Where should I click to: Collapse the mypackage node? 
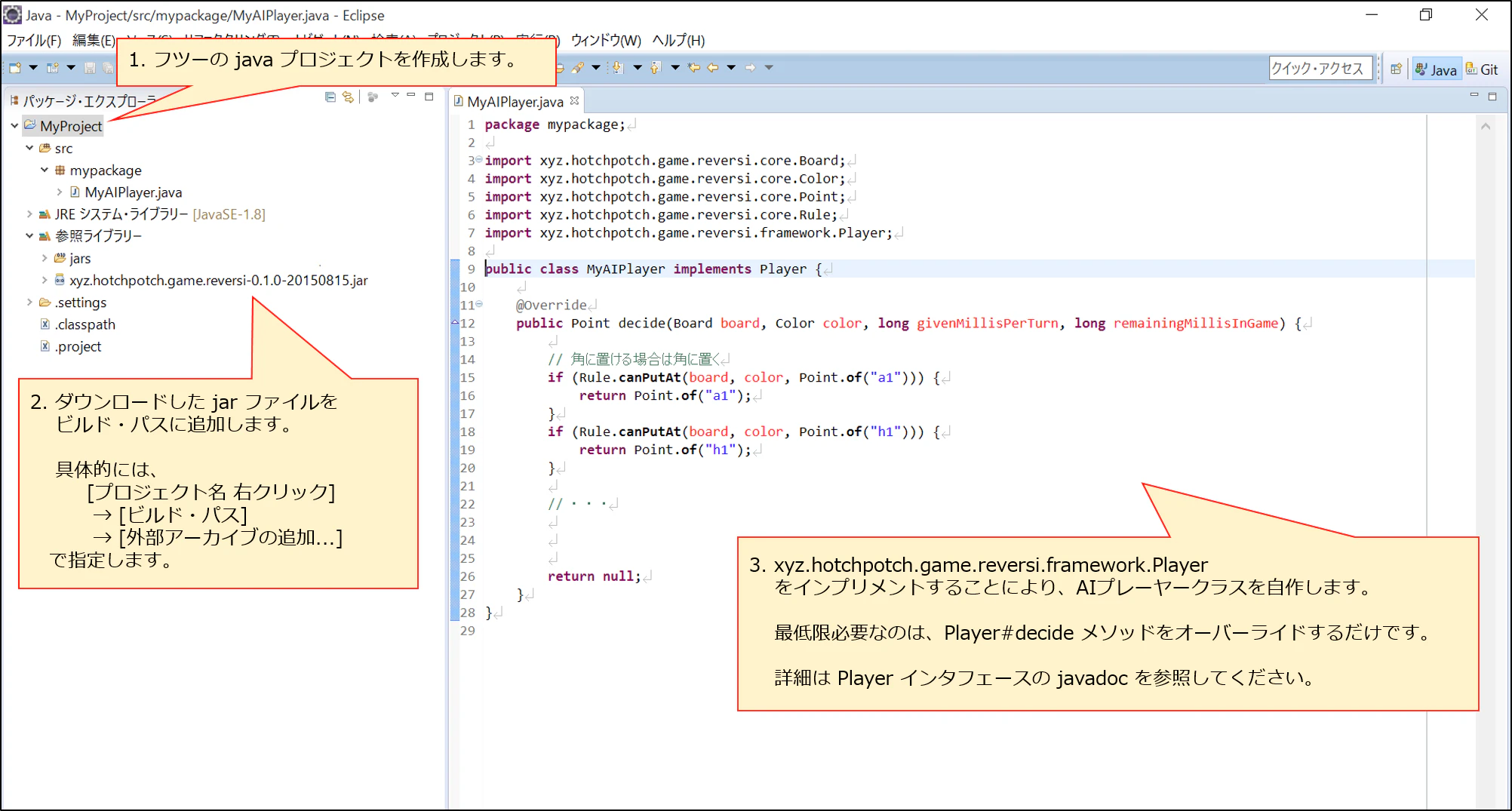45,170
